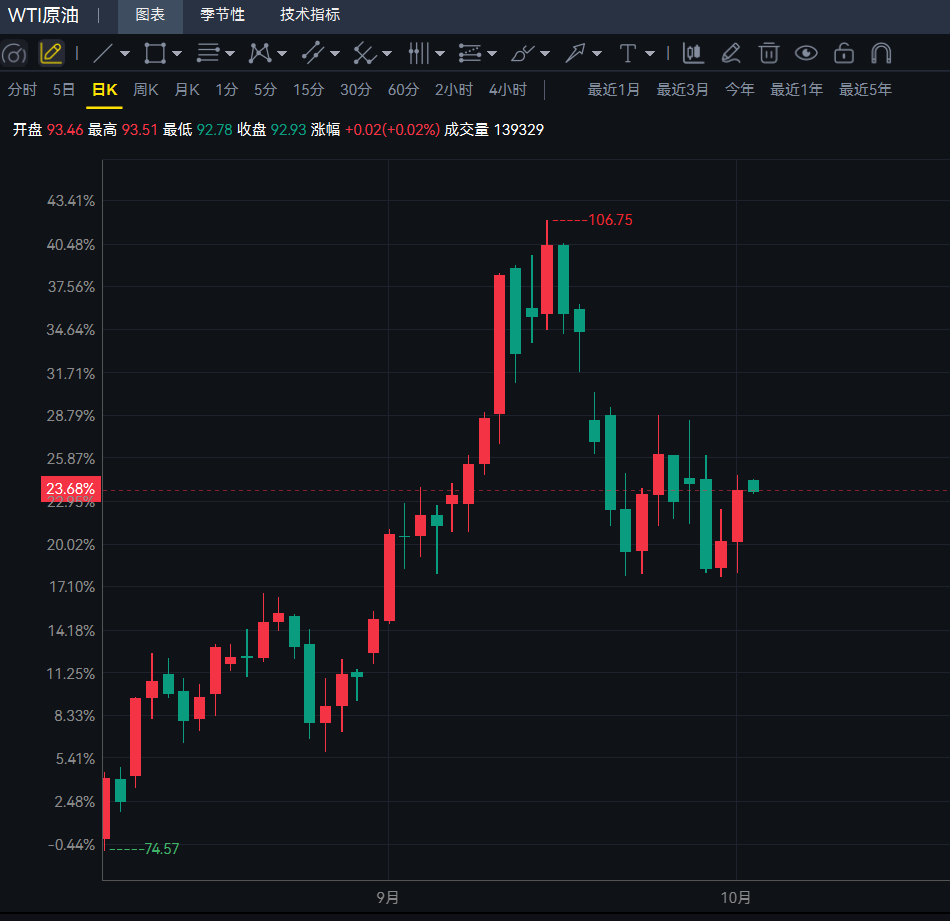The height and width of the screenshot is (921, 950).
Task: Toggle drawings visibility with eye icon
Action: click(x=806, y=53)
